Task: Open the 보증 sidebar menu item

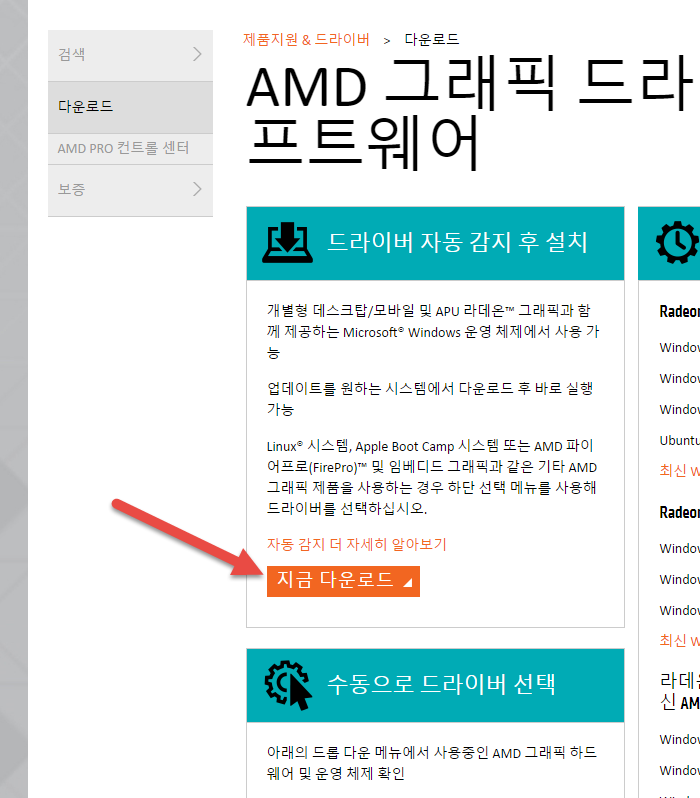Action: click(130, 190)
